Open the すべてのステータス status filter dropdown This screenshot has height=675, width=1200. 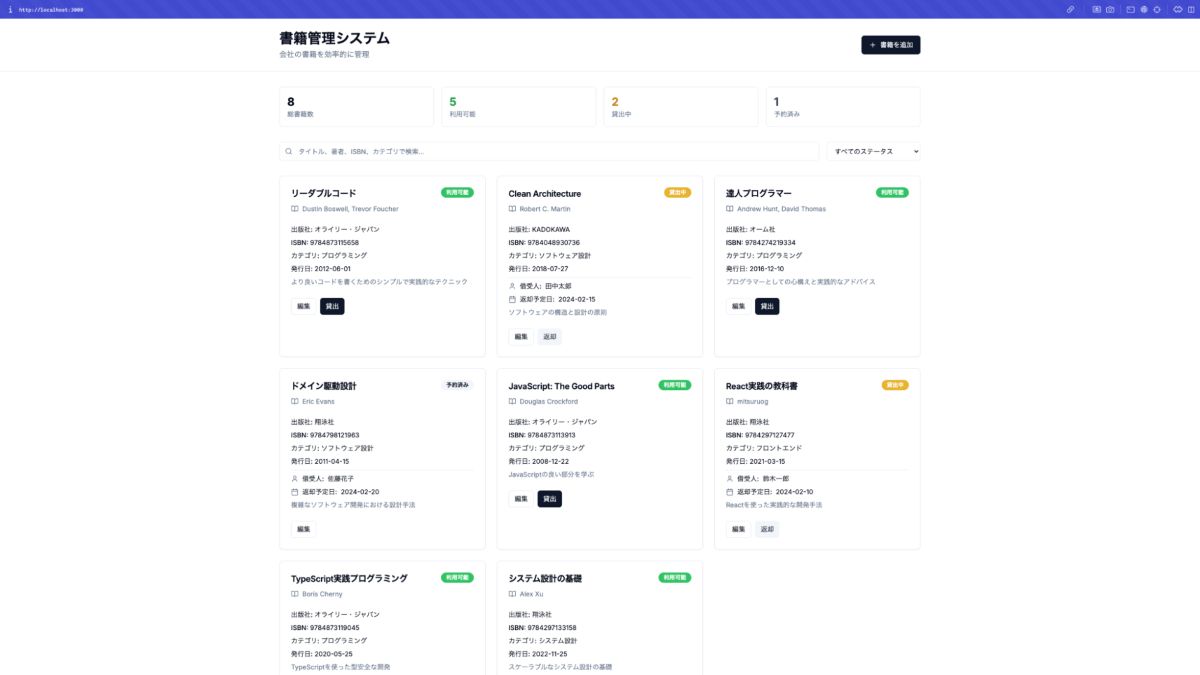(873, 152)
